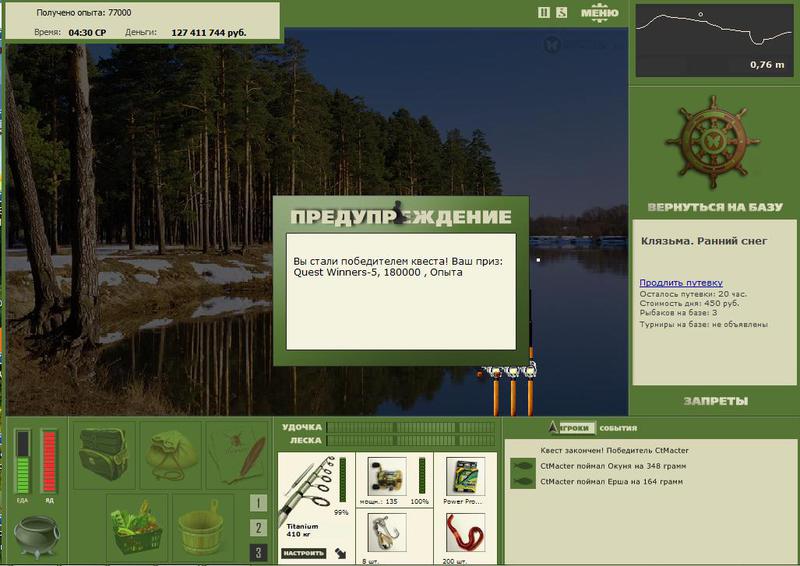Click the diagonal arrow beside НАСТРОИТЬ
Viewport: 800px width, 566px height.
tap(340, 553)
